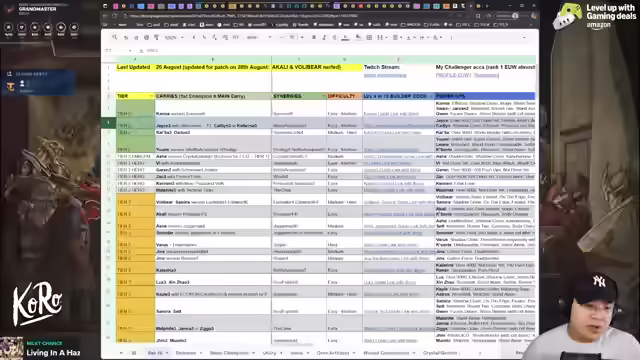Click the merge cells icon
The image size is (640, 360).
pyautogui.click(x=380, y=37)
